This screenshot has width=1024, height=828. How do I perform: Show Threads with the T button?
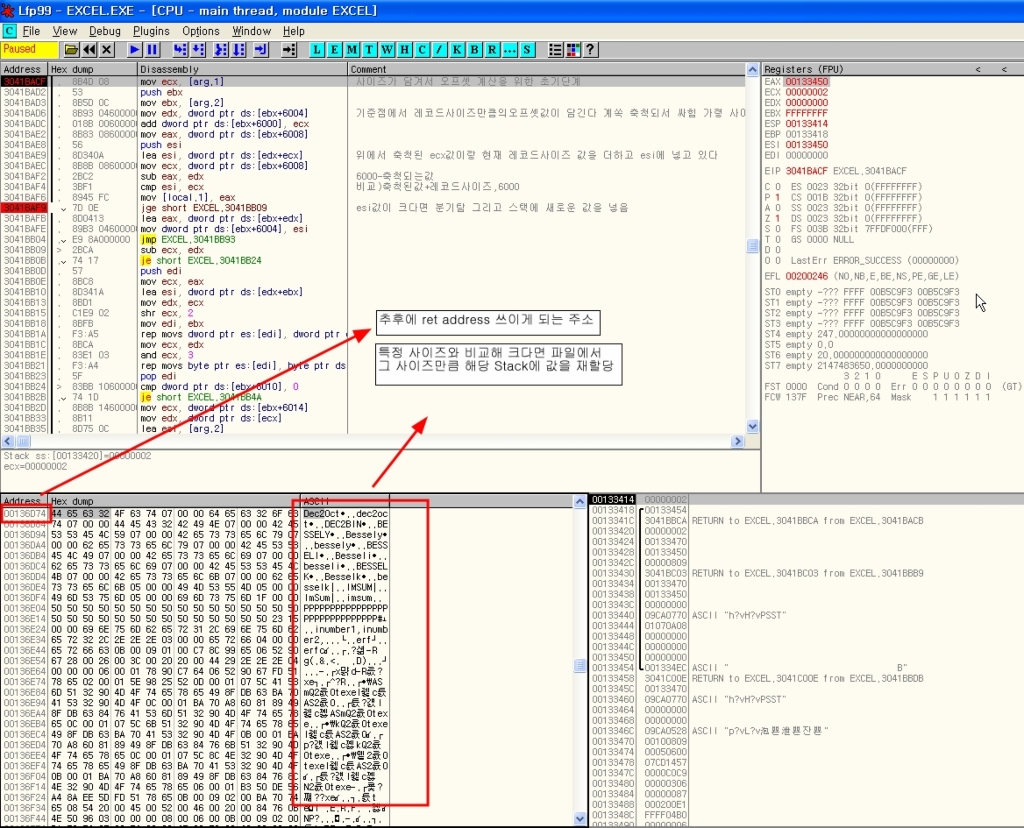[x=370, y=50]
